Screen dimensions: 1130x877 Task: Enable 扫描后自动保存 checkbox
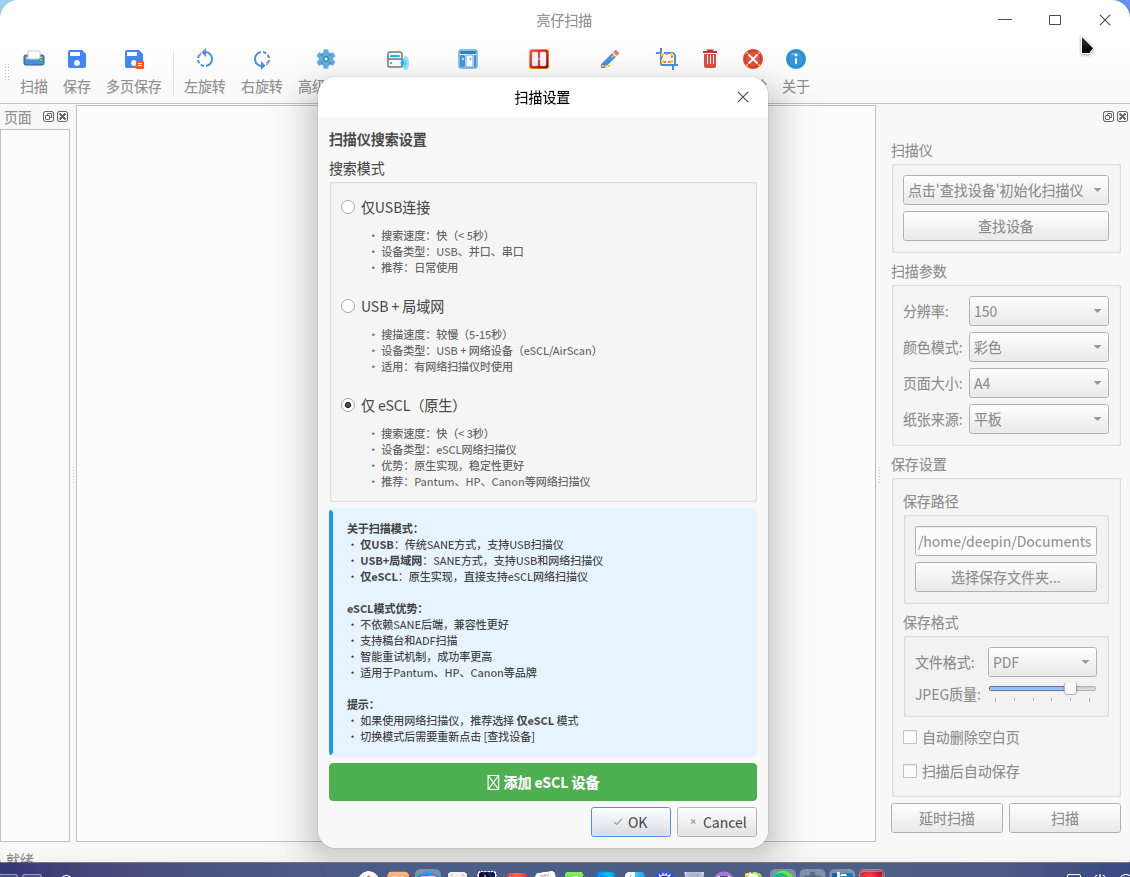[x=910, y=771]
